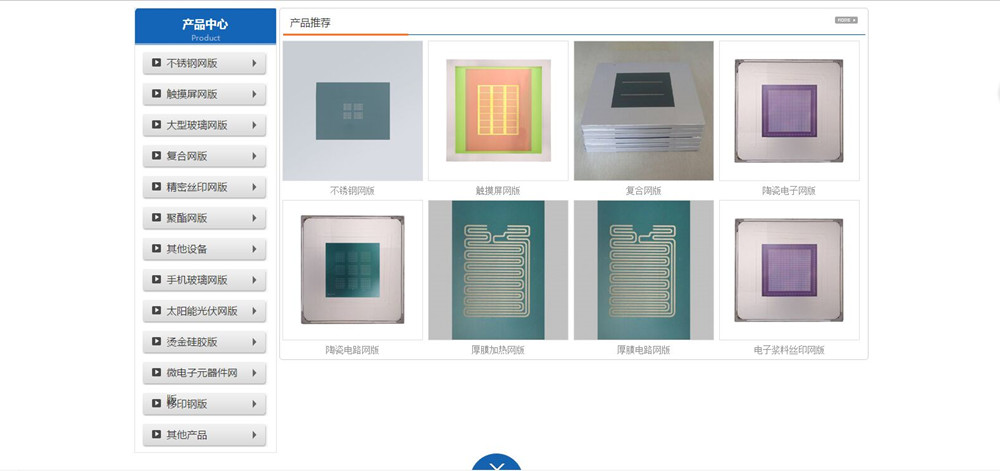Click the play icon beside 不锈钢网版

coord(156,62)
